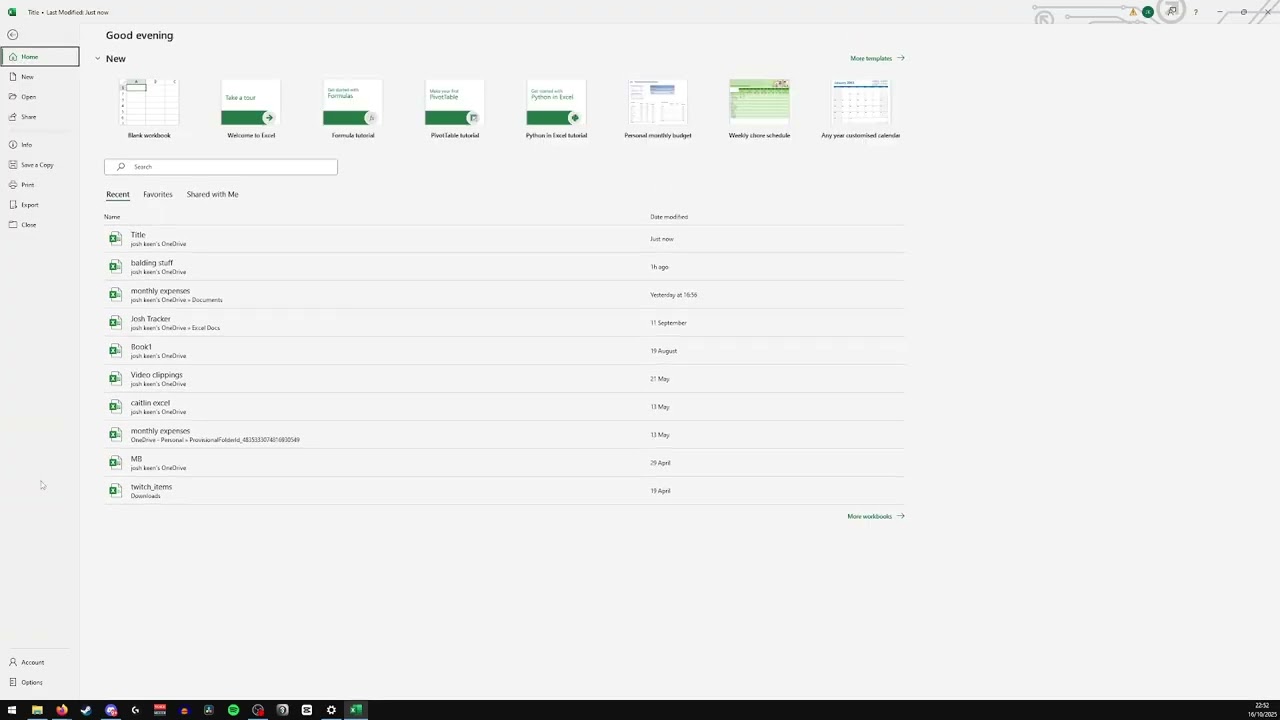The height and width of the screenshot is (720, 1280).
Task: Click the More workbooks link
Action: click(x=876, y=516)
